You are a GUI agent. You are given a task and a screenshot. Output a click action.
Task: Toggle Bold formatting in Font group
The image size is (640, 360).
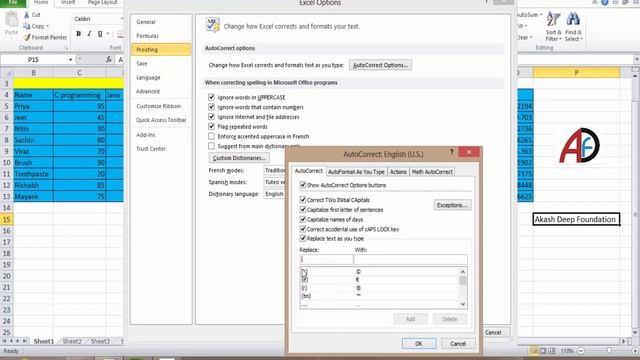point(78,34)
